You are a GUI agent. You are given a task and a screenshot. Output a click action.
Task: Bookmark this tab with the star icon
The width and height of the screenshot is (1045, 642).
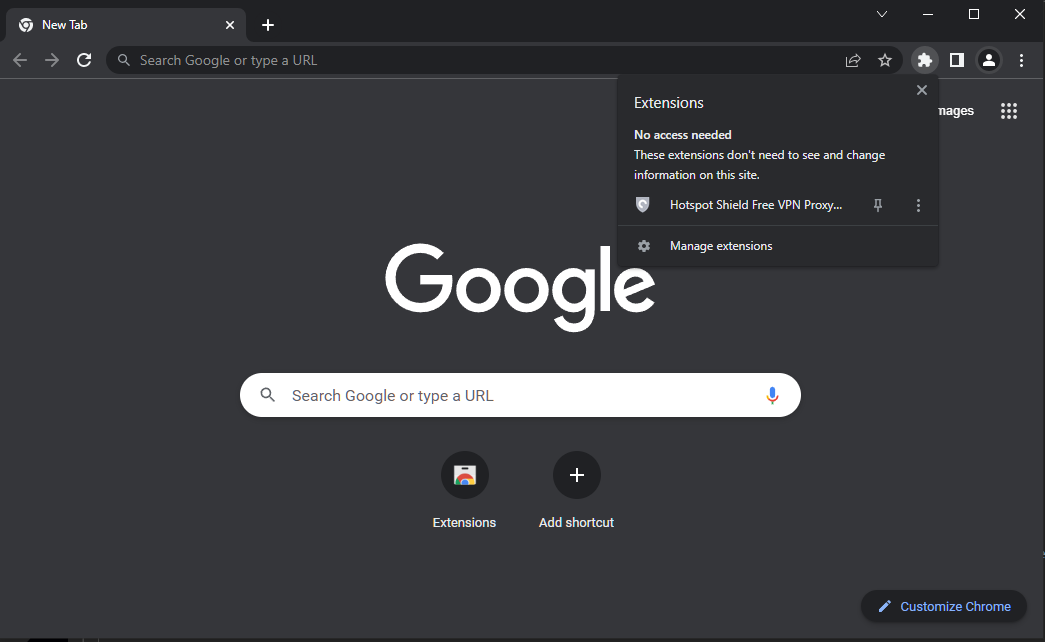[x=885, y=61]
